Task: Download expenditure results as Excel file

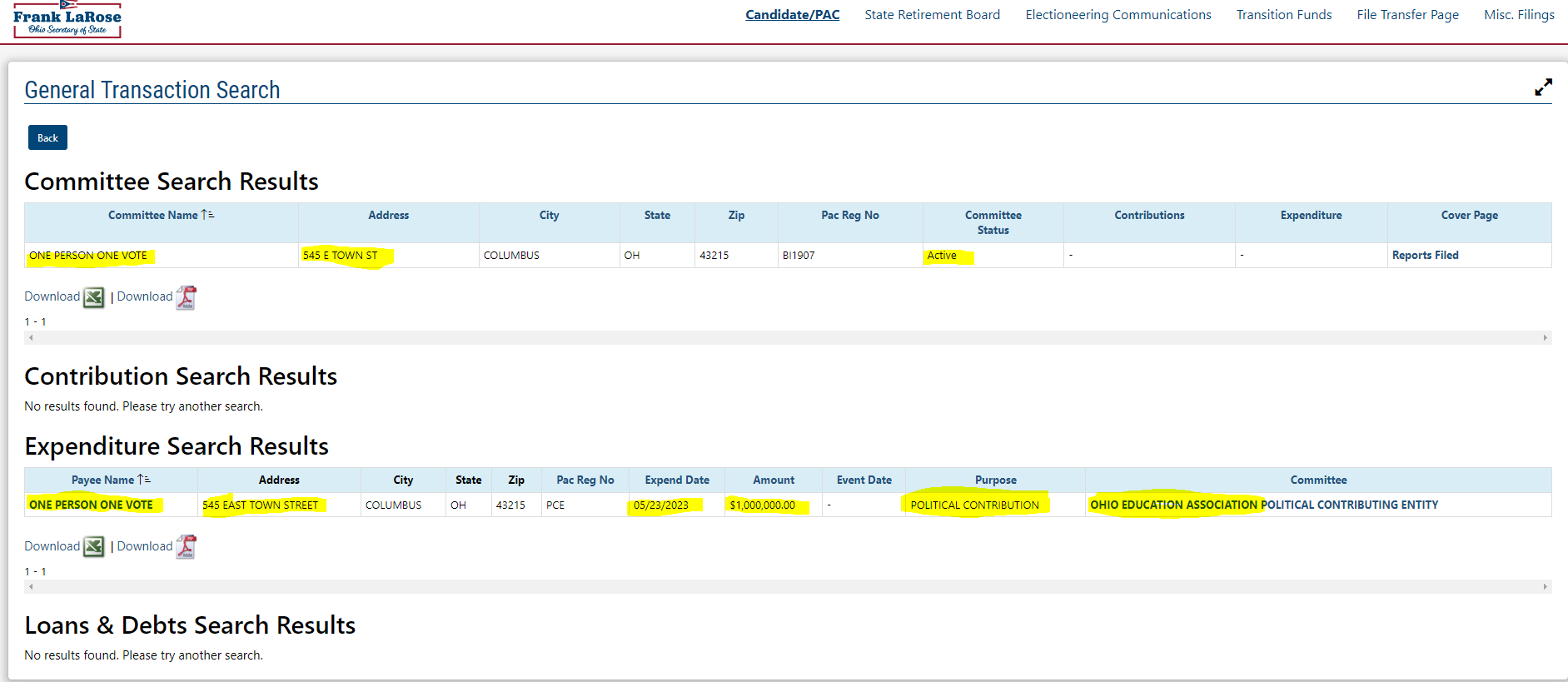Action: click(x=94, y=546)
